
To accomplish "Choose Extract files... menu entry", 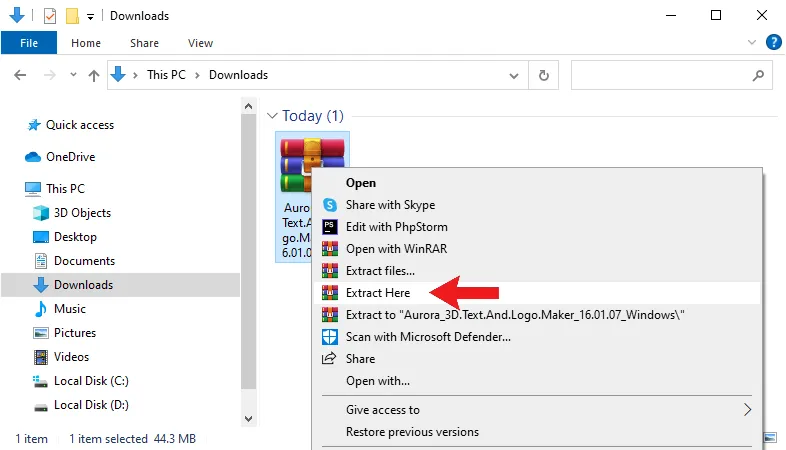I will click(537, 271).
